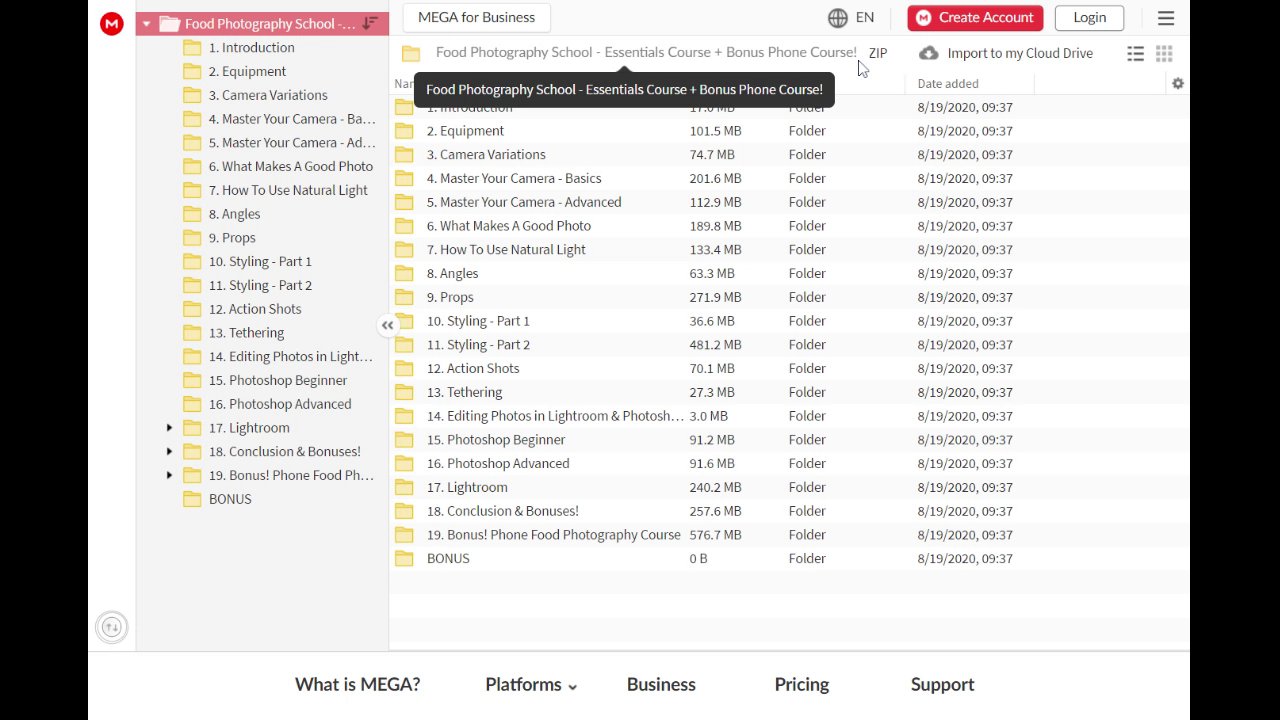Viewport: 1280px width, 720px height.
Task: Select the 15. Photoshop Beginner file row
Action: (x=789, y=440)
